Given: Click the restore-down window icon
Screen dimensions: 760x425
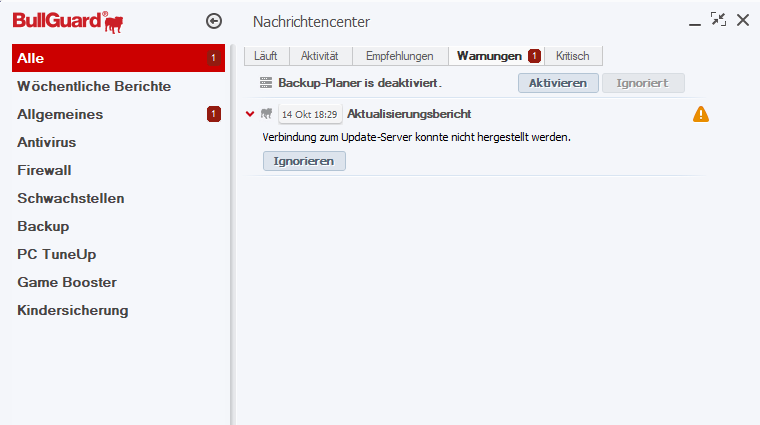Looking at the screenshot, I should pyautogui.click(x=718, y=20).
